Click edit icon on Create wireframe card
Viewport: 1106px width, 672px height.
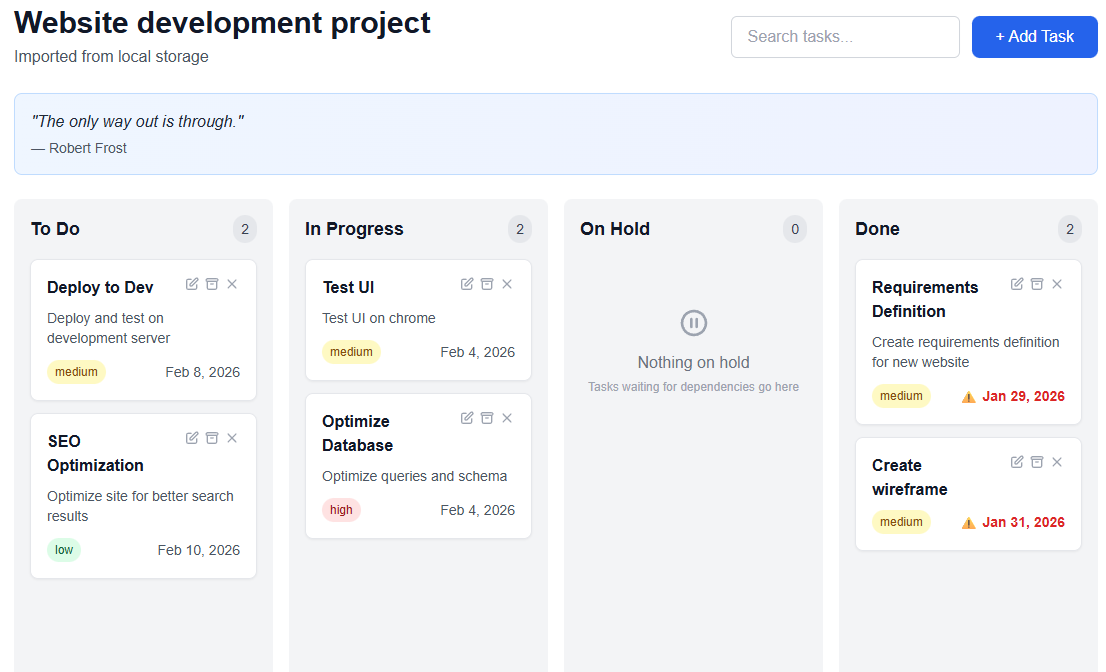tap(1017, 462)
